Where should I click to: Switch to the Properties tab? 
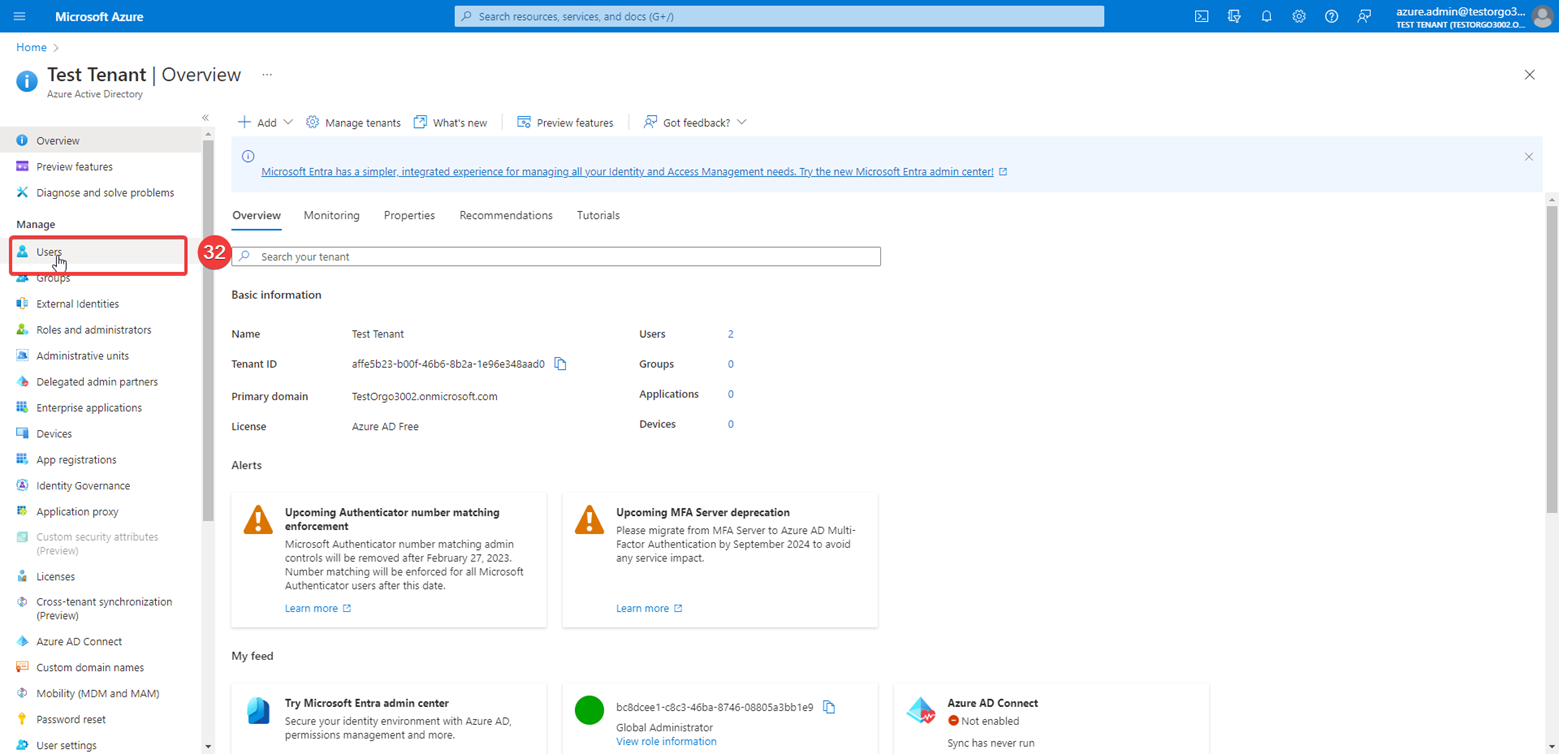pyautogui.click(x=409, y=215)
